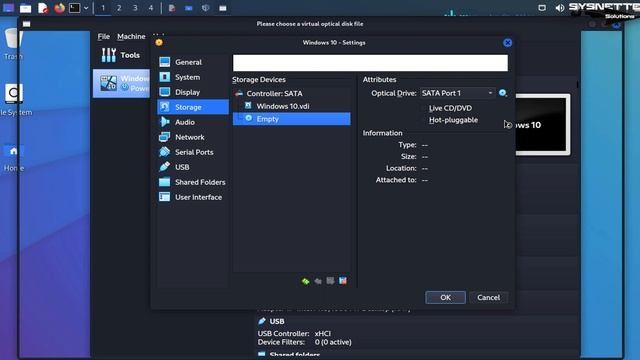Click the VirtualBox cube taskbar window button

pyautogui.click(x=205, y=8)
